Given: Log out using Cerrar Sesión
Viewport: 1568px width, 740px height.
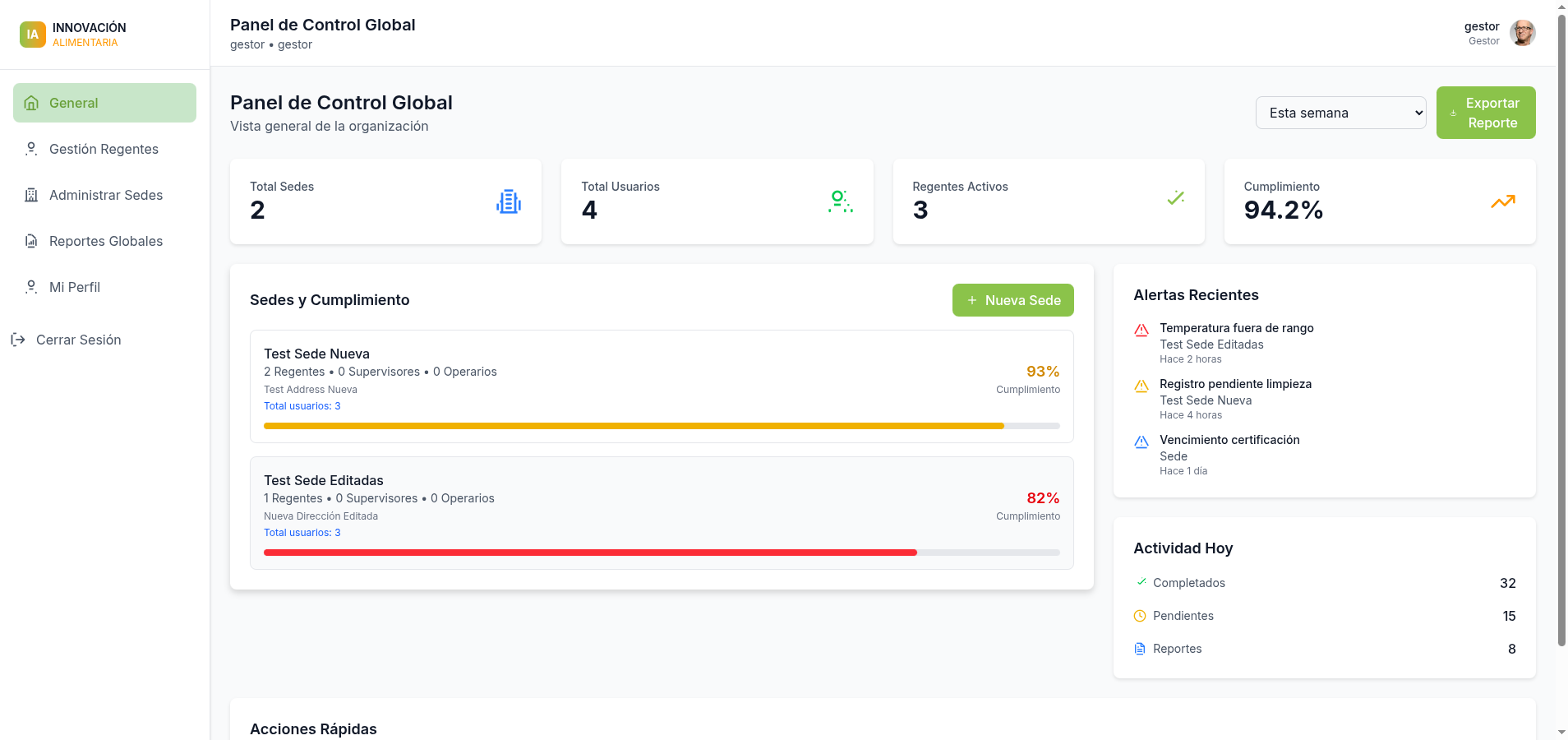Looking at the screenshot, I should (78, 340).
